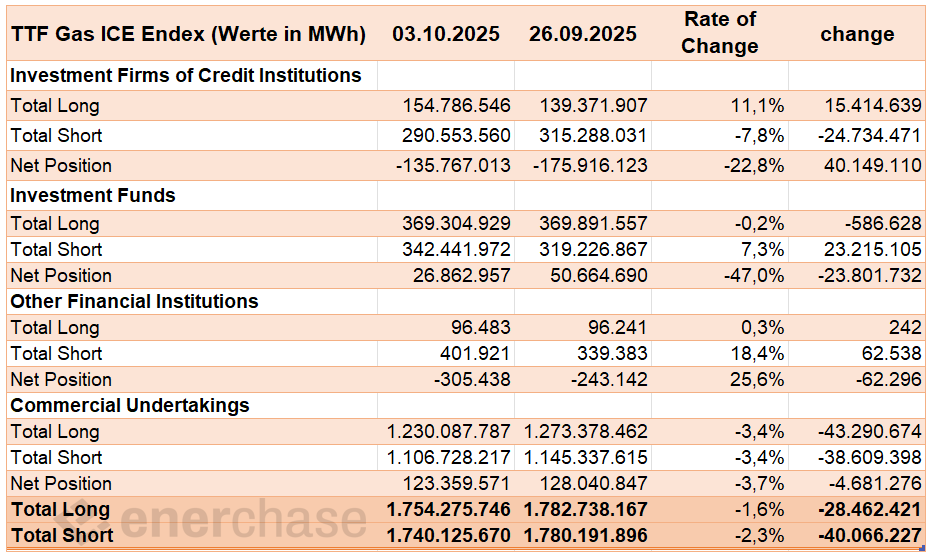Click the value 290.553.560
This screenshot has height=554, width=930.
(456, 135)
